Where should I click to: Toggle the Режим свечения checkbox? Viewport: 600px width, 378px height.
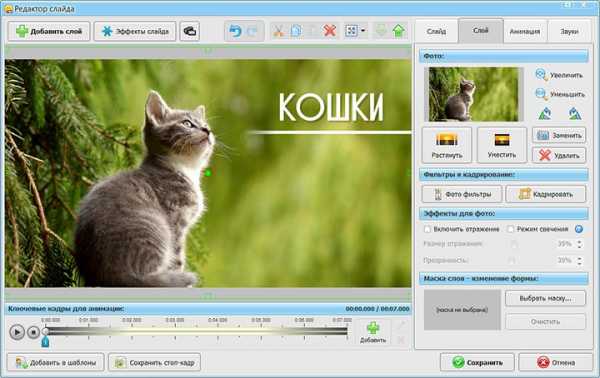(x=510, y=229)
